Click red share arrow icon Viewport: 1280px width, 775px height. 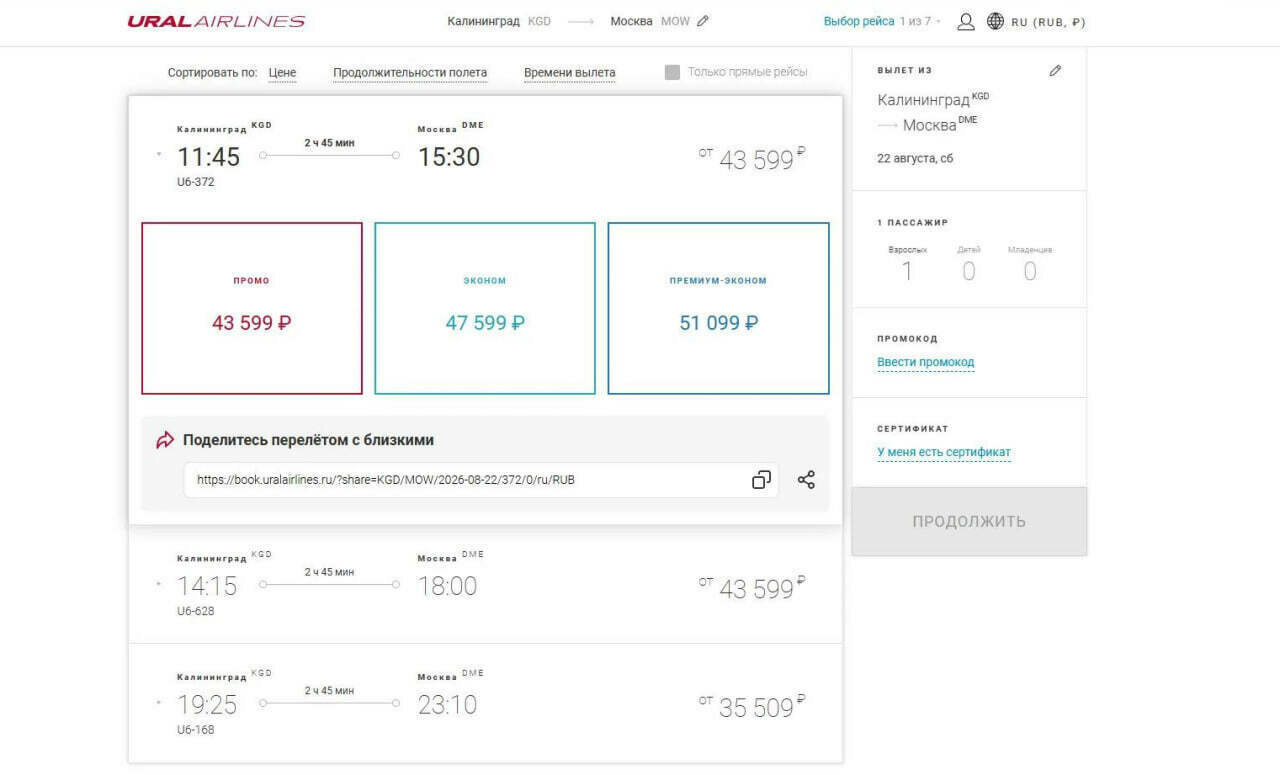point(165,440)
